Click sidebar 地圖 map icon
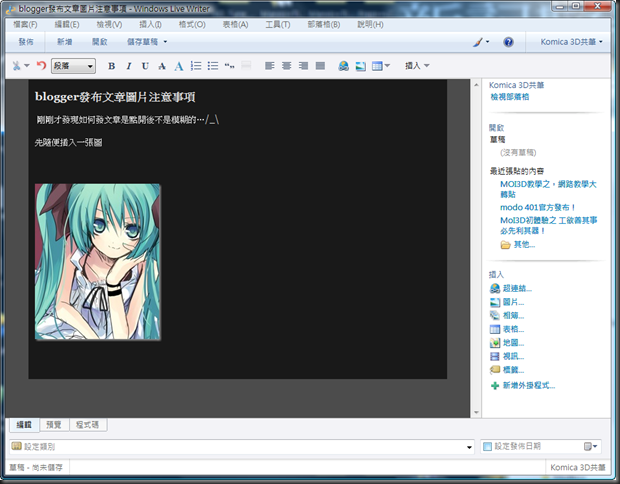The width and height of the screenshot is (620, 484). click(x=495, y=343)
